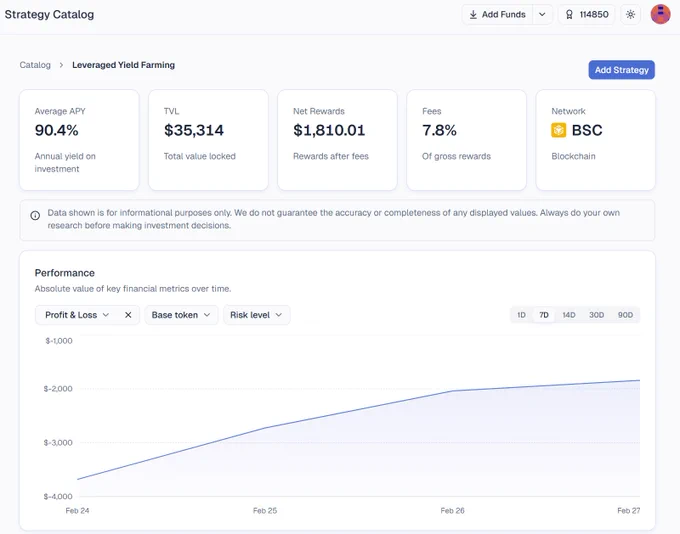Click the Add Funds download icon
Image resolution: width=680 pixels, height=534 pixels.
point(473,14)
